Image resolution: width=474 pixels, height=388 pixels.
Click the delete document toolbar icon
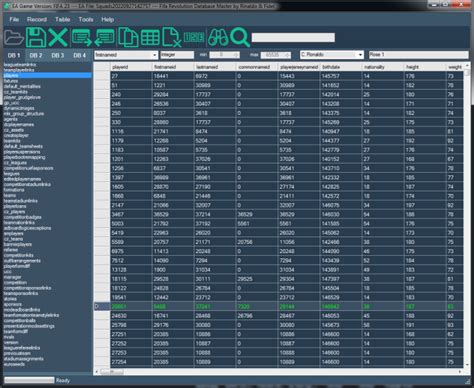[x=172, y=37]
